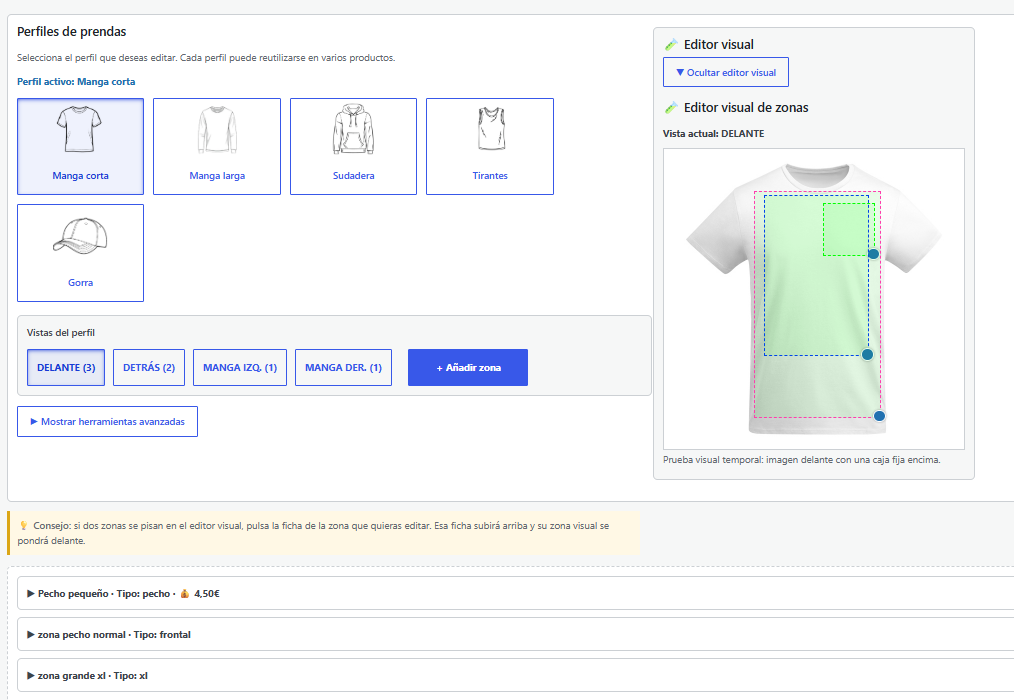Viewport: 1014px width, 700px height.
Task: Expand the zona grande xl card
Action: click(x=516, y=675)
